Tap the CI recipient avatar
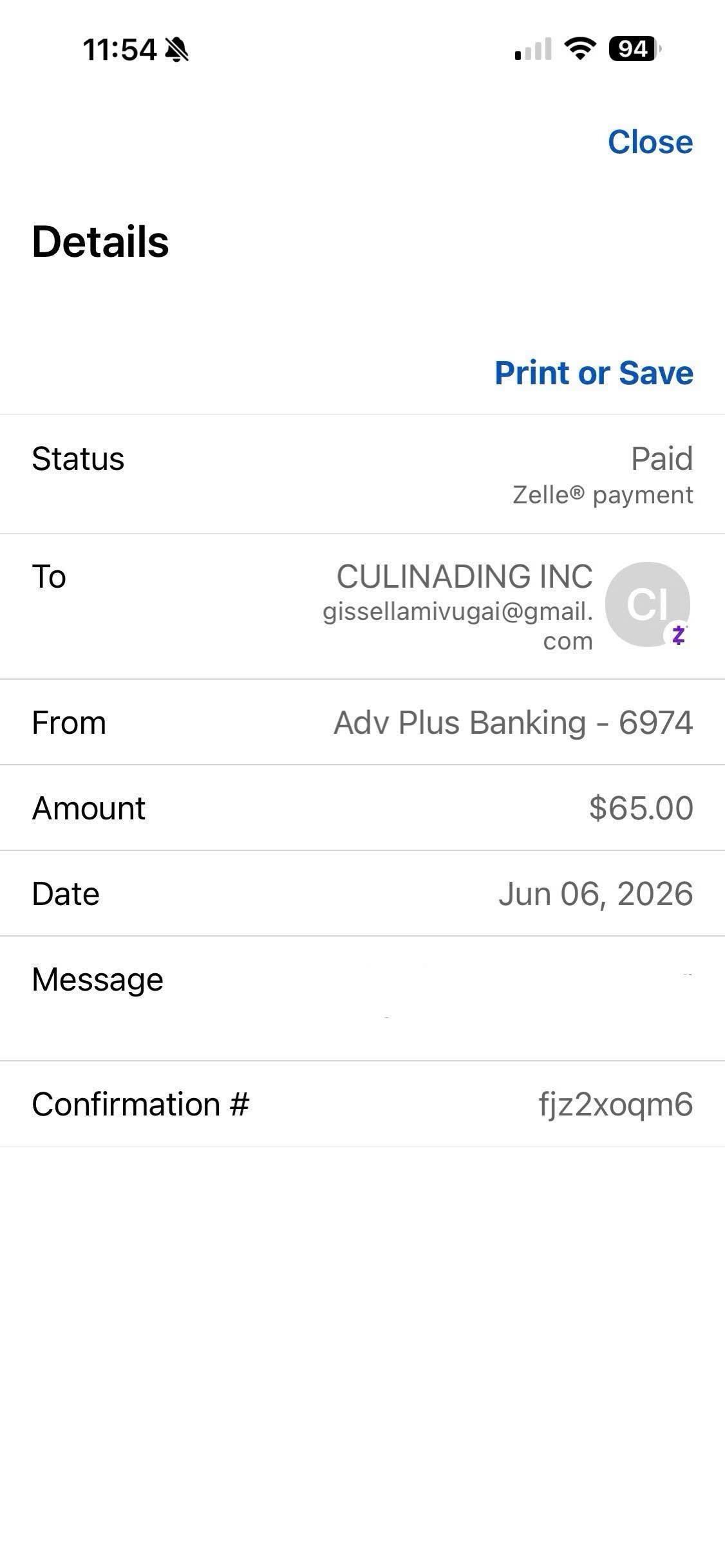The height and width of the screenshot is (1568, 725). coord(647,604)
